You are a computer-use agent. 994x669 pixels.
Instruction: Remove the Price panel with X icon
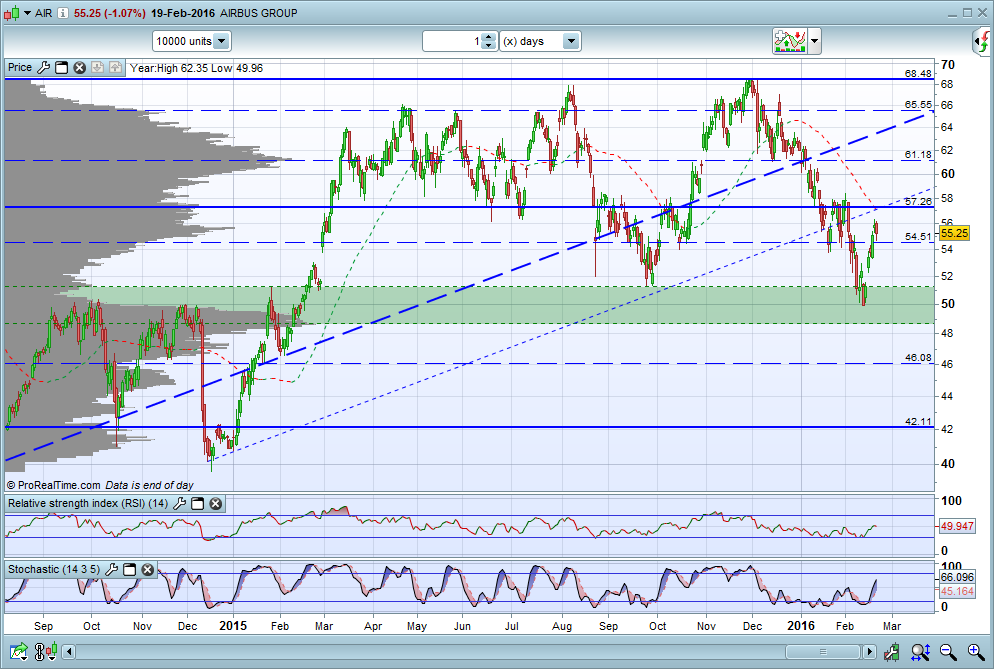pyautogui.click(x=79, y=68)
